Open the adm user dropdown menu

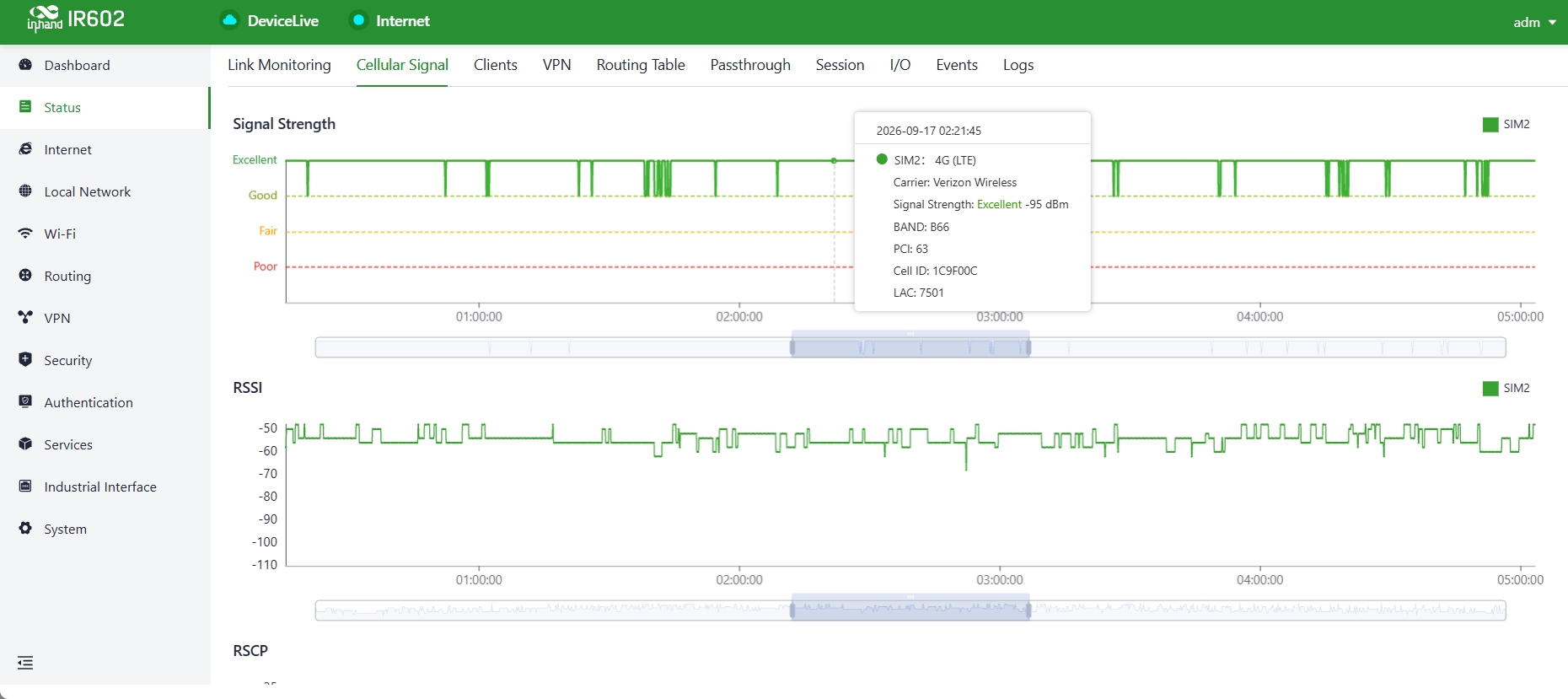coord(1534,23)
